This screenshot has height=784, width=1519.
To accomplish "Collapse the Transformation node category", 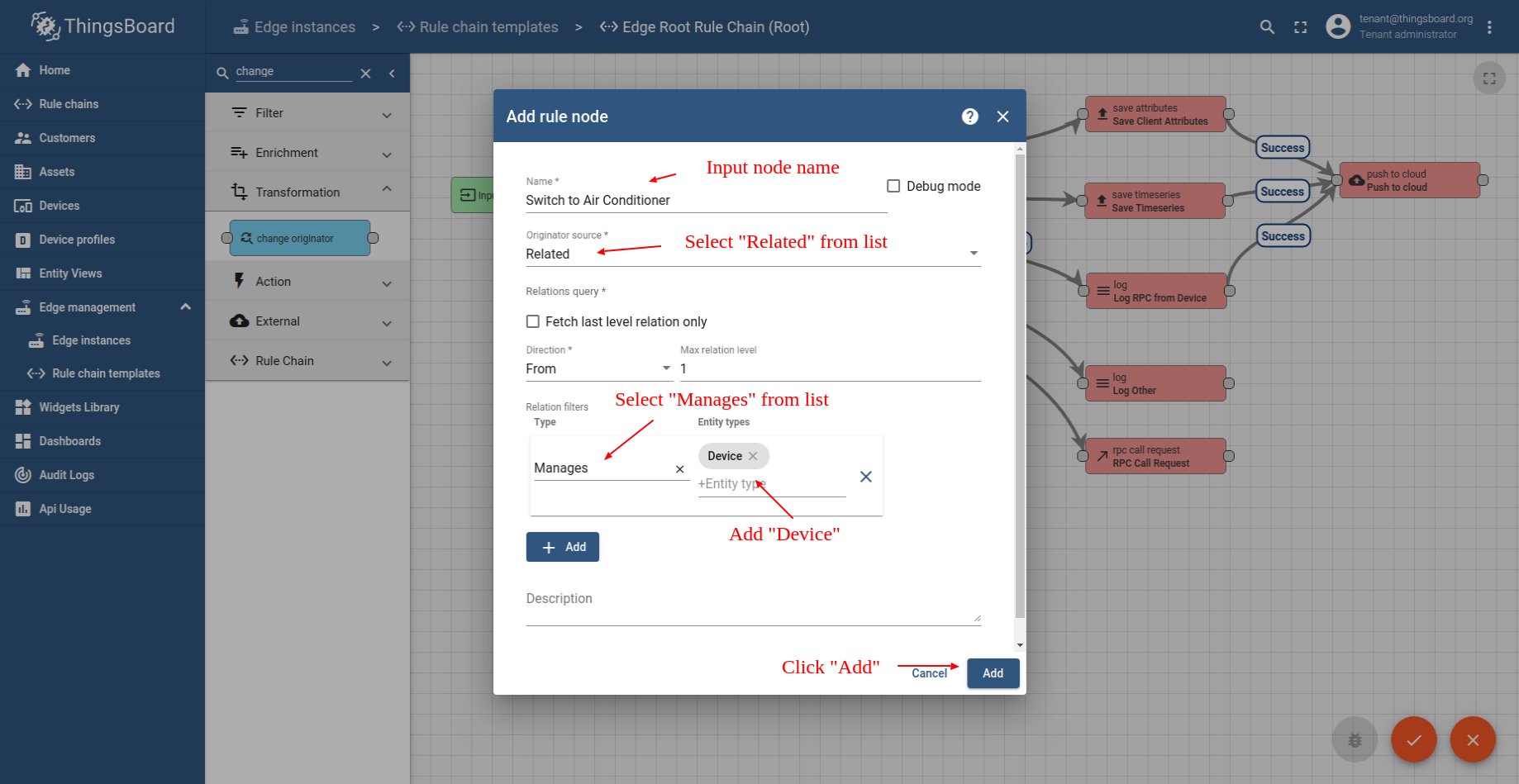I will point(307,192).
